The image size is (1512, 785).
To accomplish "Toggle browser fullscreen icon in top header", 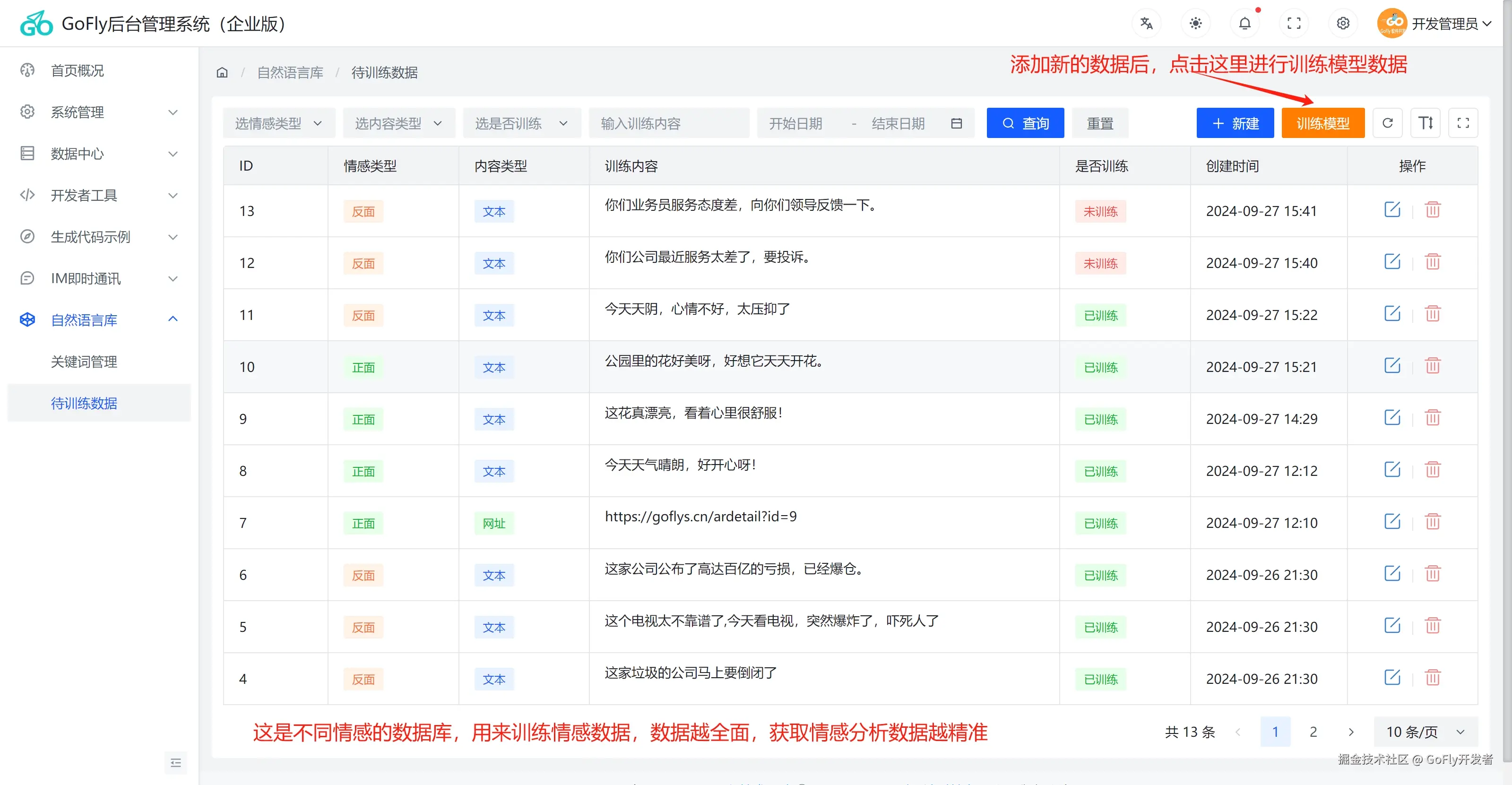I will click(1294, 24).
